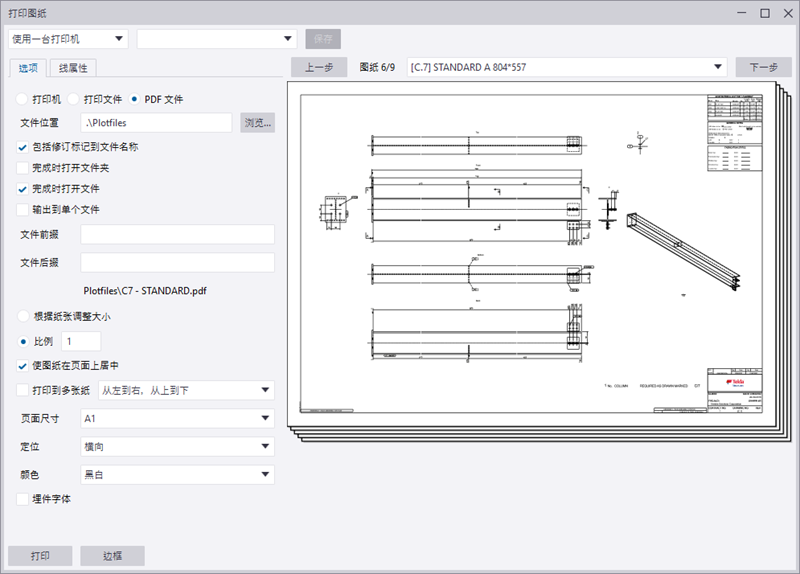Click the 文件前缀 input field
The height and width of the screenshot is (574, 800).
click(178, 234)
